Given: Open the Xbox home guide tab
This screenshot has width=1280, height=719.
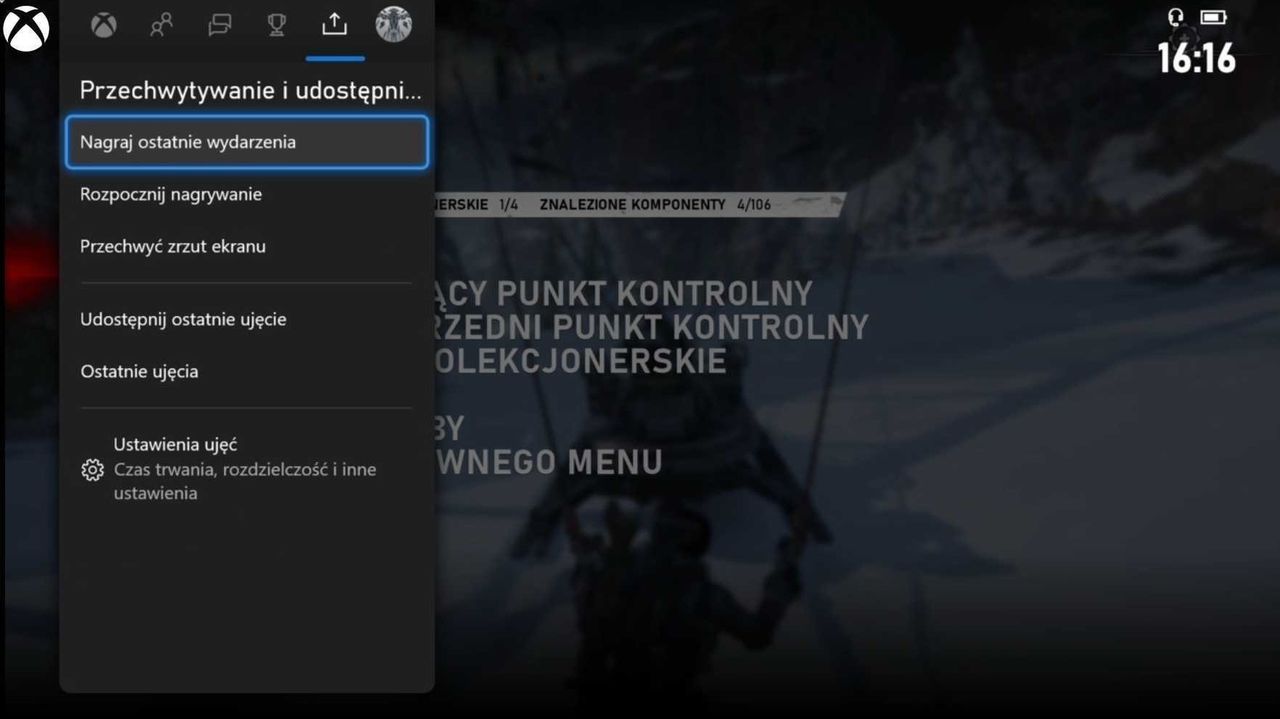Looking at the screenshot, I should [104, 26].
